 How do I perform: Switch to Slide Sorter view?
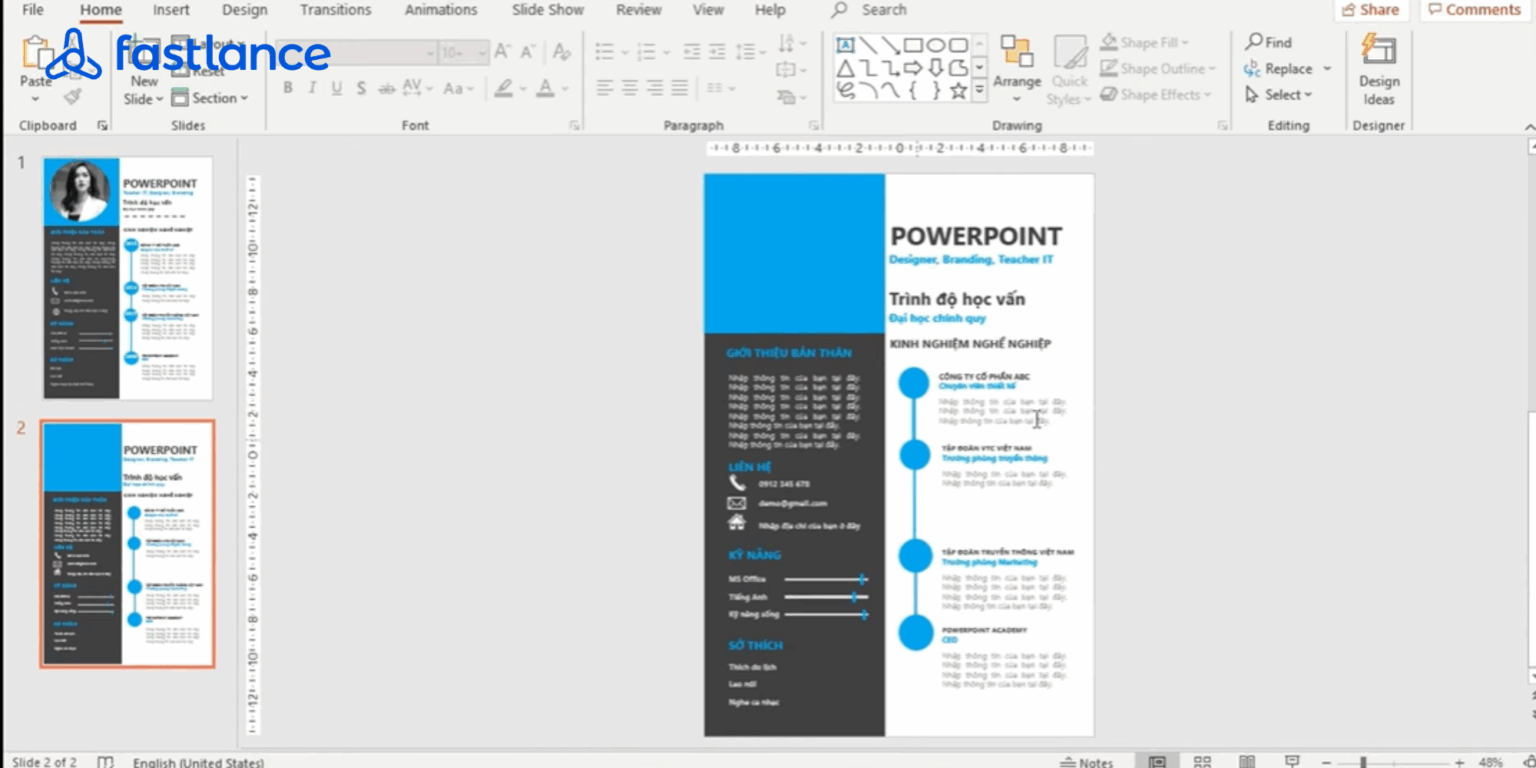[x=1202, y=762]
